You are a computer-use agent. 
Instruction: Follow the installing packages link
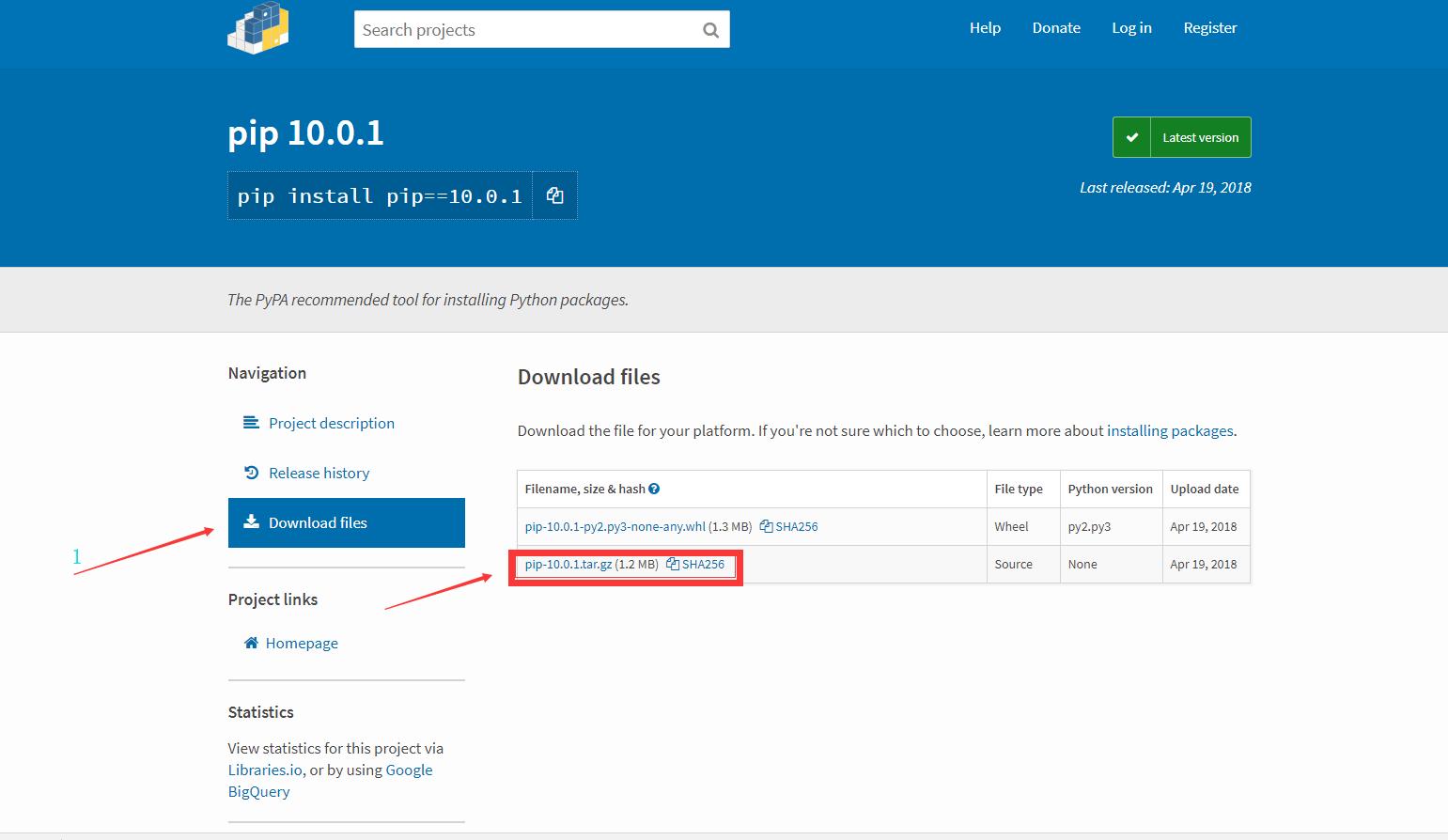tap(1170, 430)
